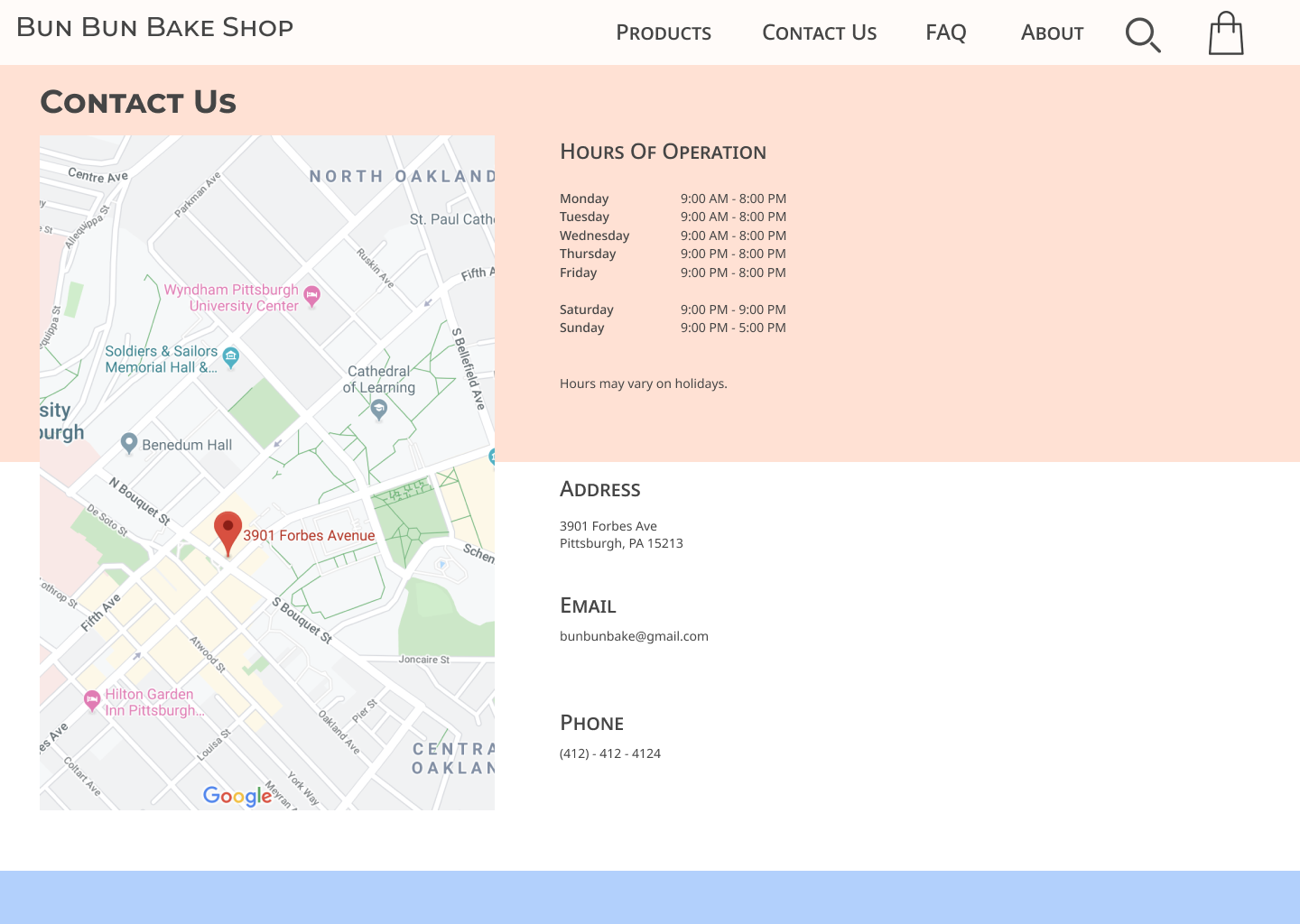This screenshot has height=924, width=1300.
Task: Click the North Oakland label on map
Action: [x=402, y=176]
